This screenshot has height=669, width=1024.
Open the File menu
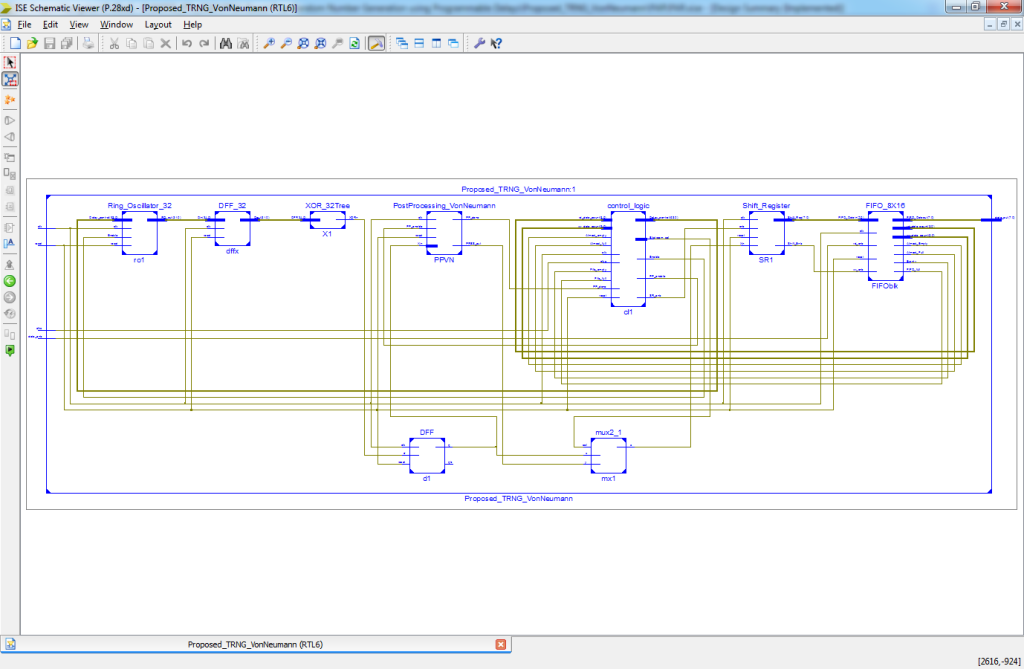[x=25, y=24]
